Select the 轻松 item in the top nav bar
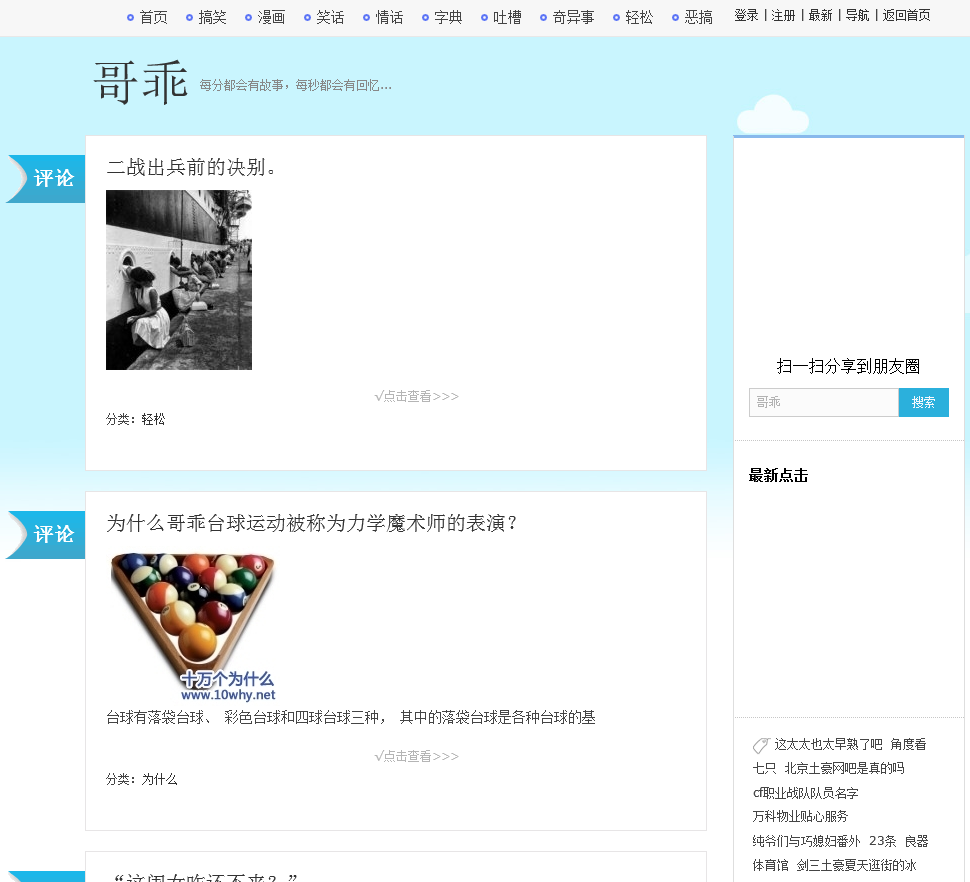 639,17
